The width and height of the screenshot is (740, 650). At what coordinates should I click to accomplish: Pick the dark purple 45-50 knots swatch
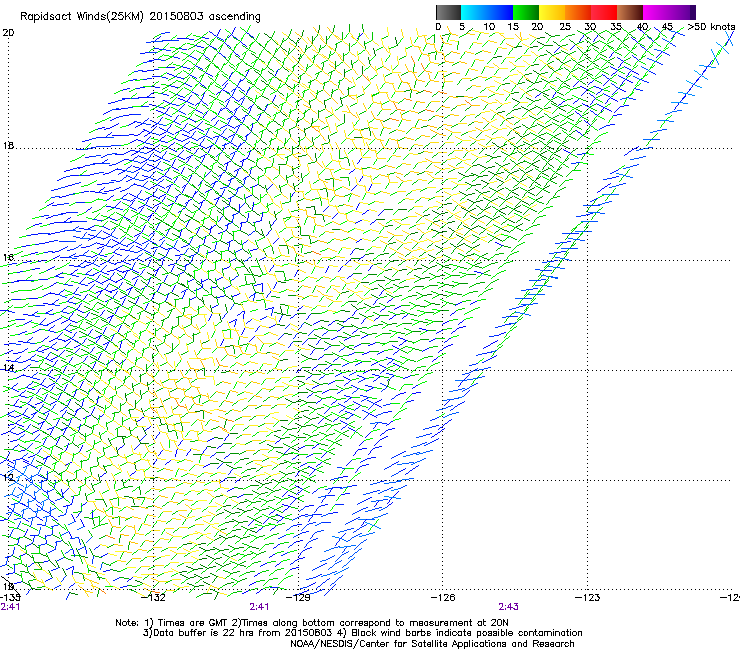pos(682,12)
